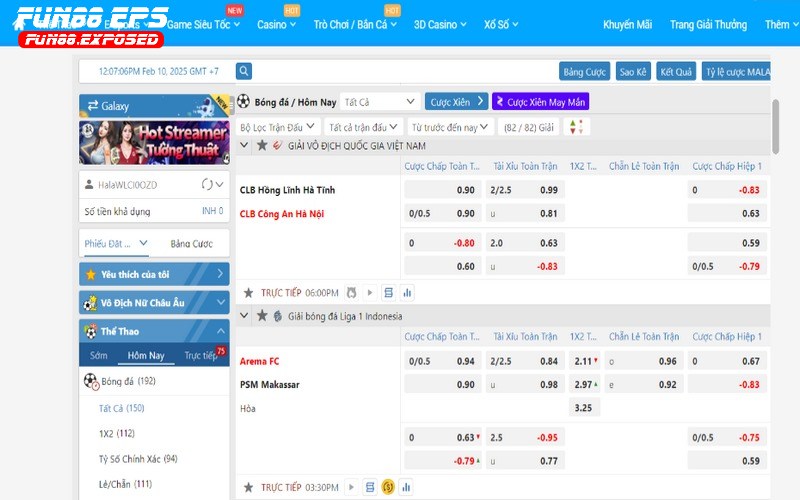Click the (82 / 82) Giải leagues filter
The image size is (800, 500).
click(529, 127)
